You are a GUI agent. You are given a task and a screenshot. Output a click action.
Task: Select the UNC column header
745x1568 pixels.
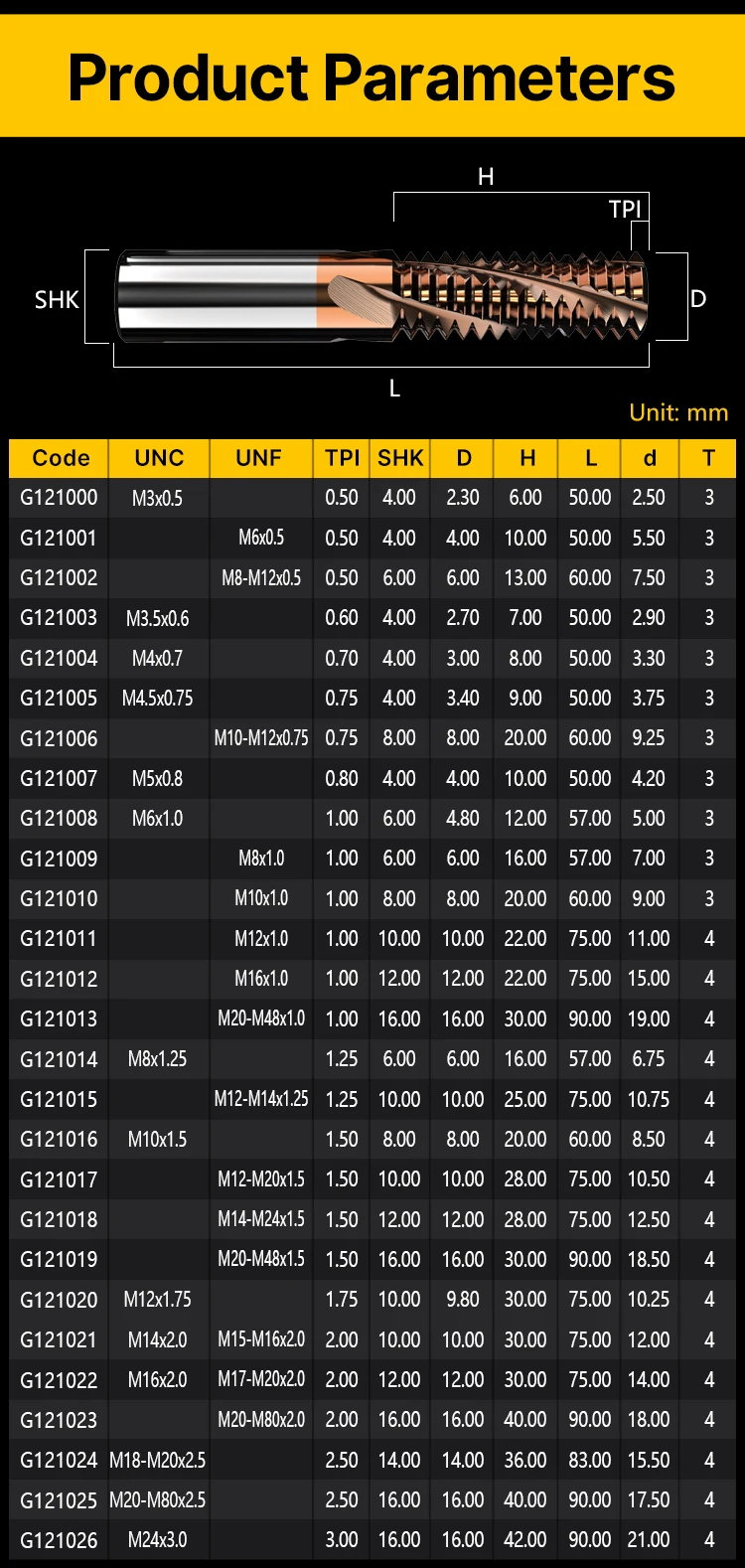coord(159,458)
